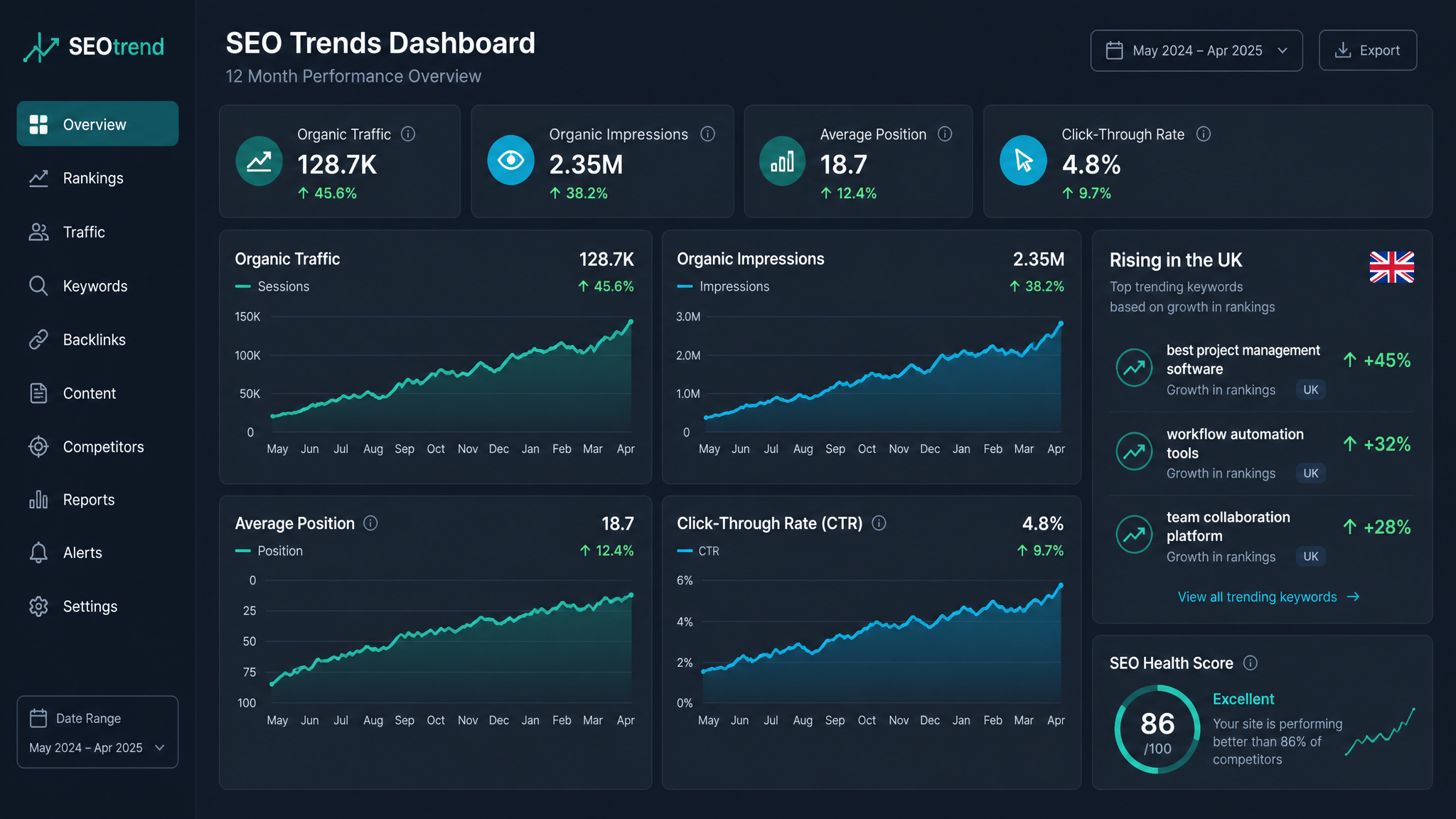1456x819 pixels.
Task: Click the Average Position bar icon
Action: [x=782, y=161]
